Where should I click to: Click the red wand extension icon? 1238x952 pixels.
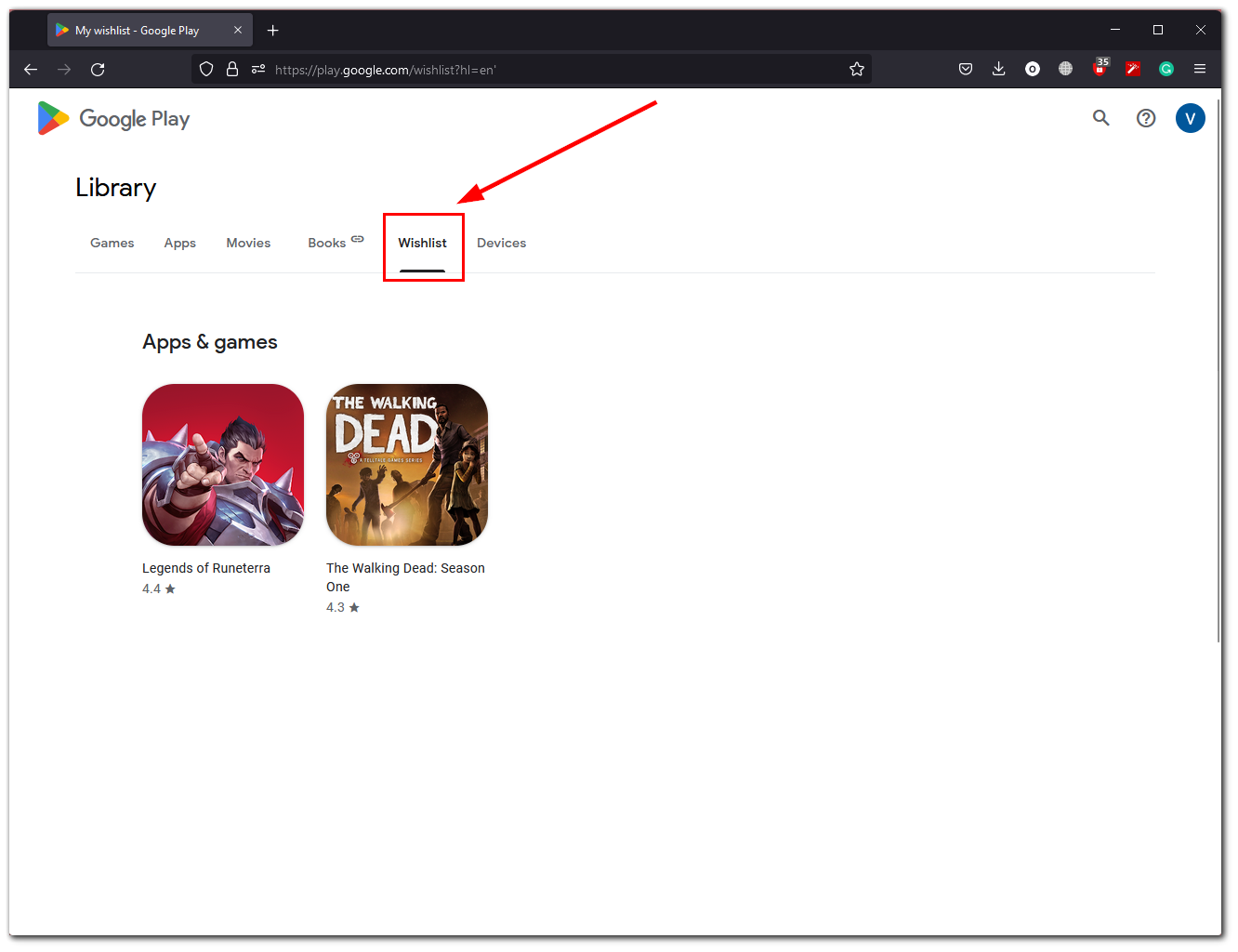[x=1133, y=69]
